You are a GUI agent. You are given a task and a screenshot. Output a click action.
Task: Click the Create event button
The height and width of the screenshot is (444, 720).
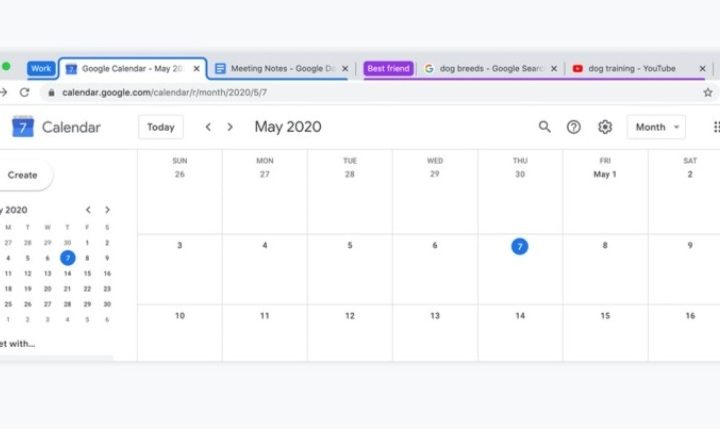23,175
